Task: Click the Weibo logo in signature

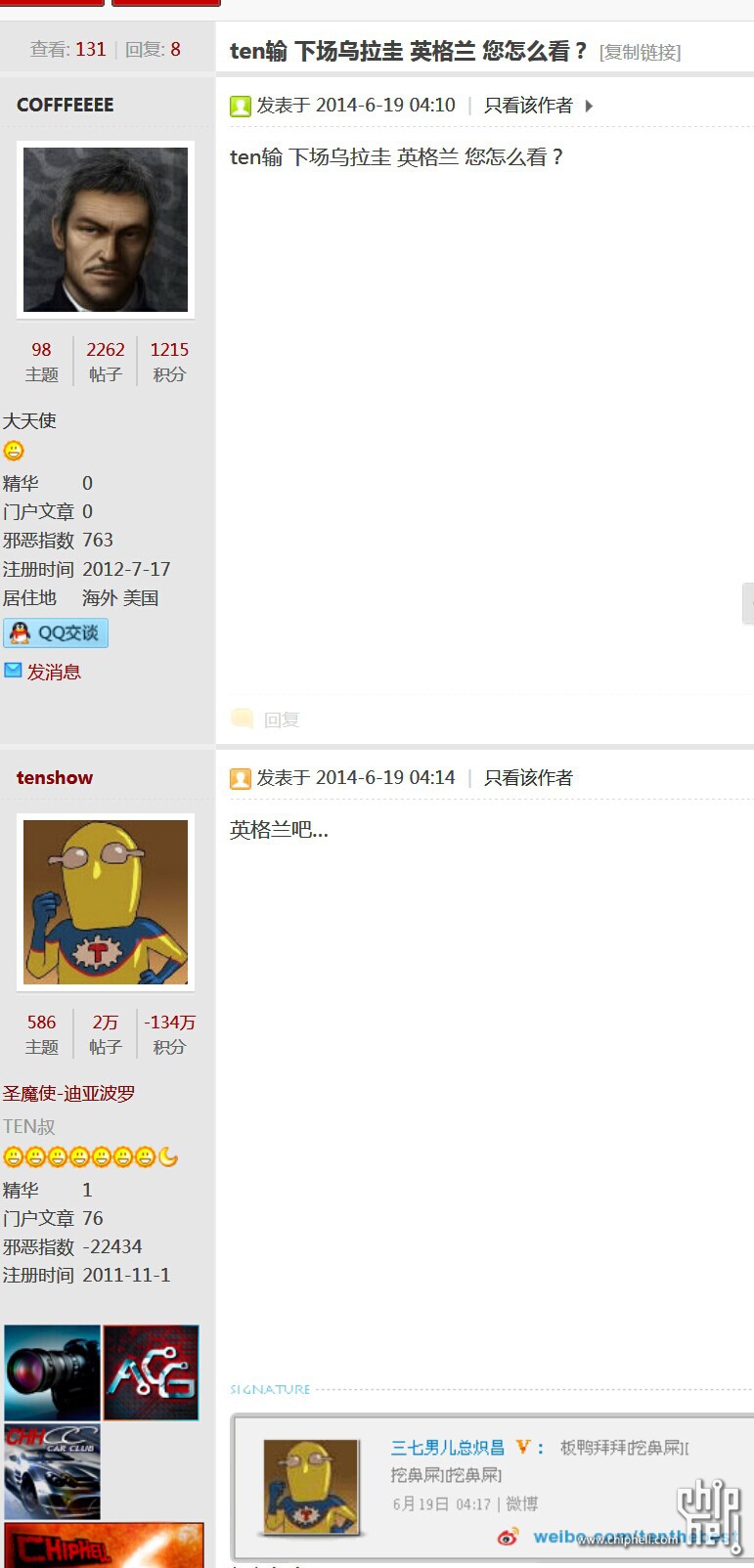Action: pyautogui.click(x=508, y=1537)
